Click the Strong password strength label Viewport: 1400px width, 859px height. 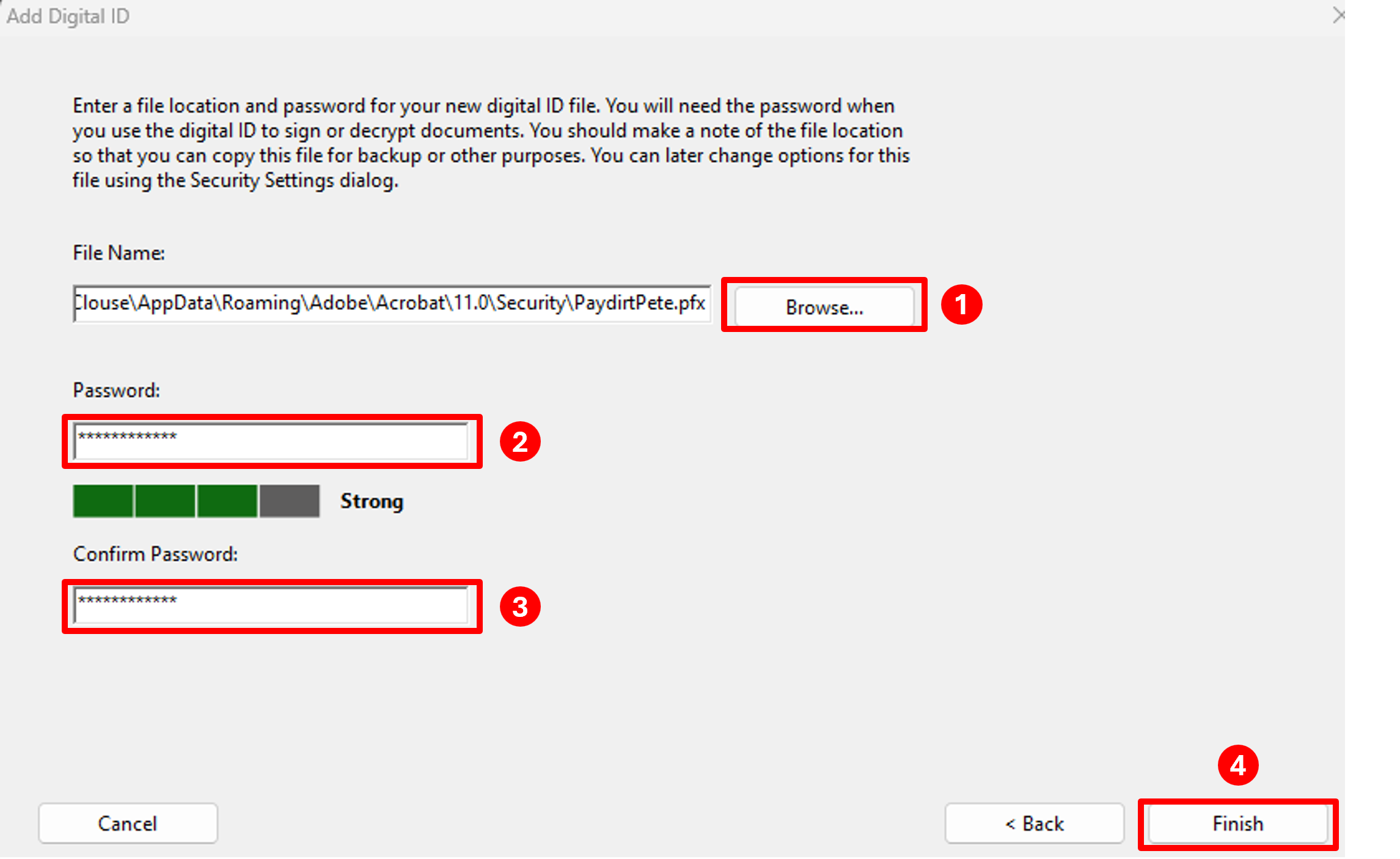(372, 501)
